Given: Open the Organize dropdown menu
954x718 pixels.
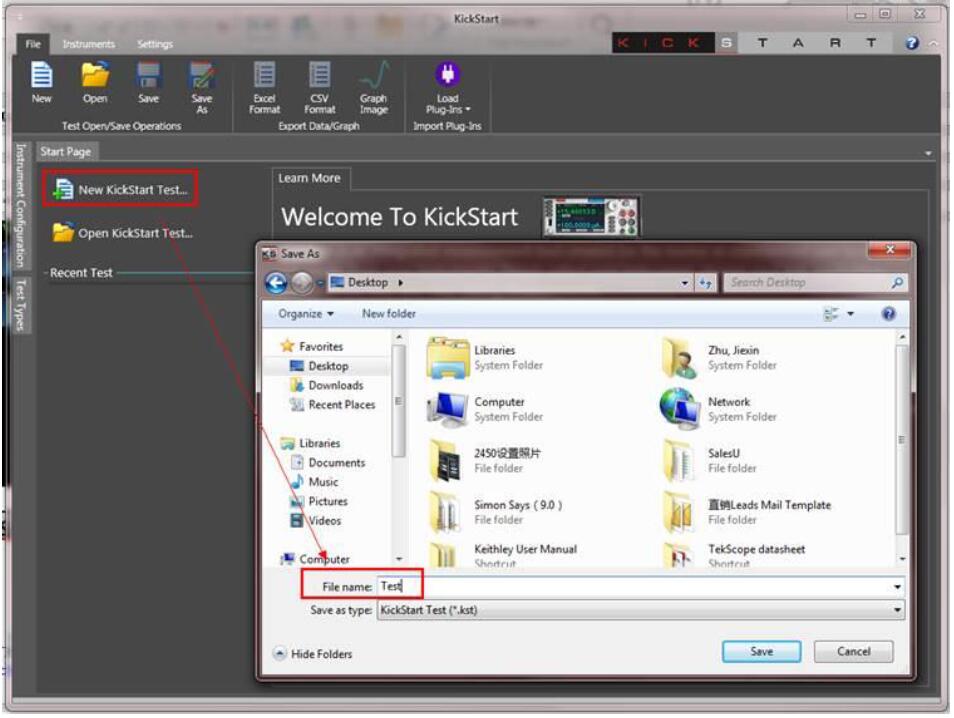Looking at the screenshot, I should [x=306, y=314].
